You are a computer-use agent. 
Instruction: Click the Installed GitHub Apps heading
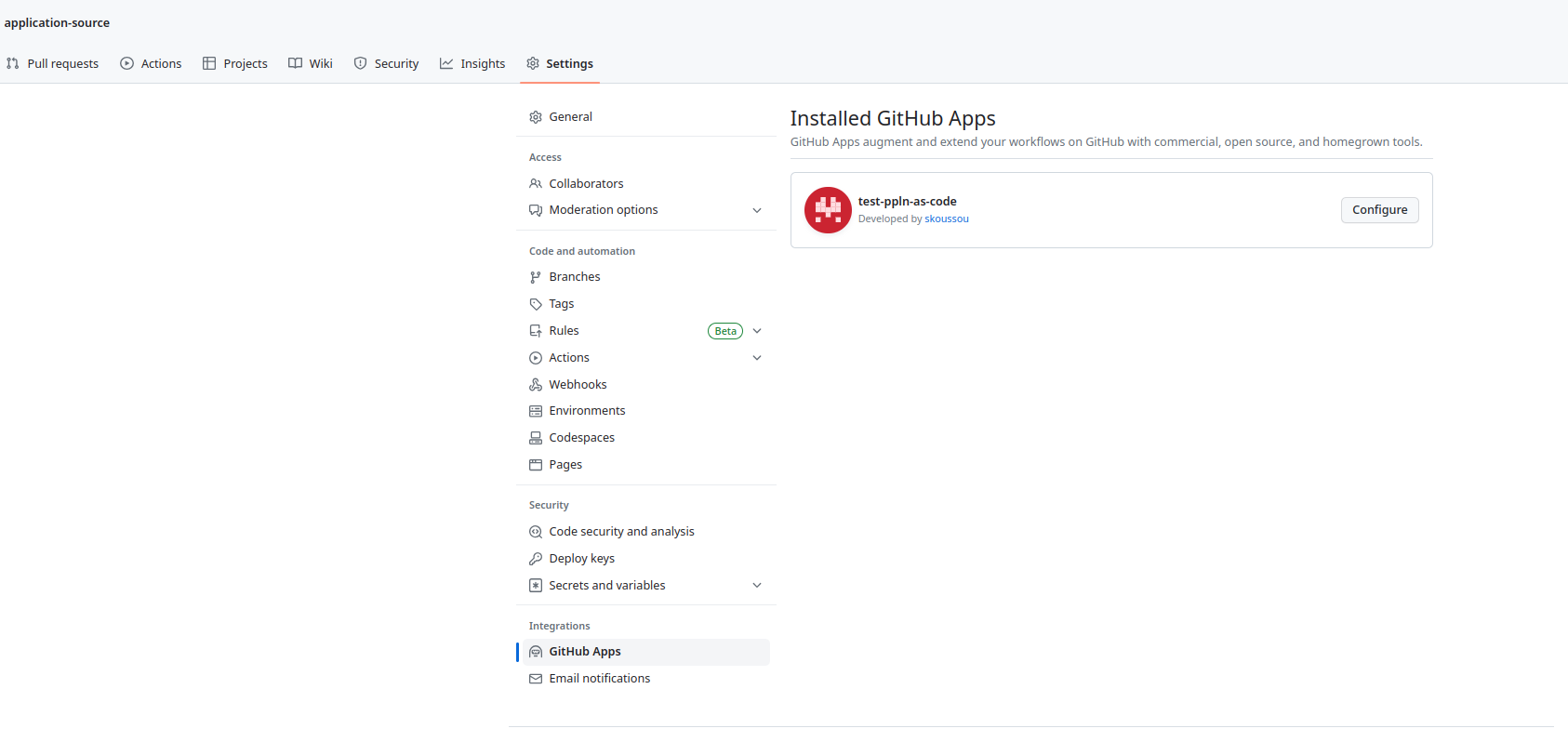click(893, 118)
